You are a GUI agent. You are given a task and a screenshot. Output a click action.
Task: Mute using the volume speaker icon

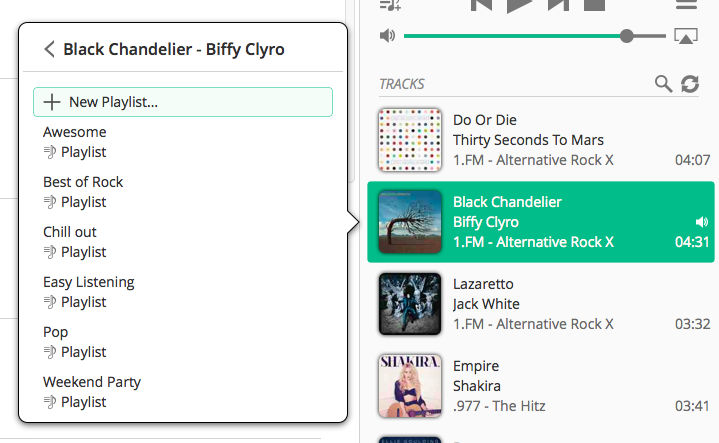387,35
